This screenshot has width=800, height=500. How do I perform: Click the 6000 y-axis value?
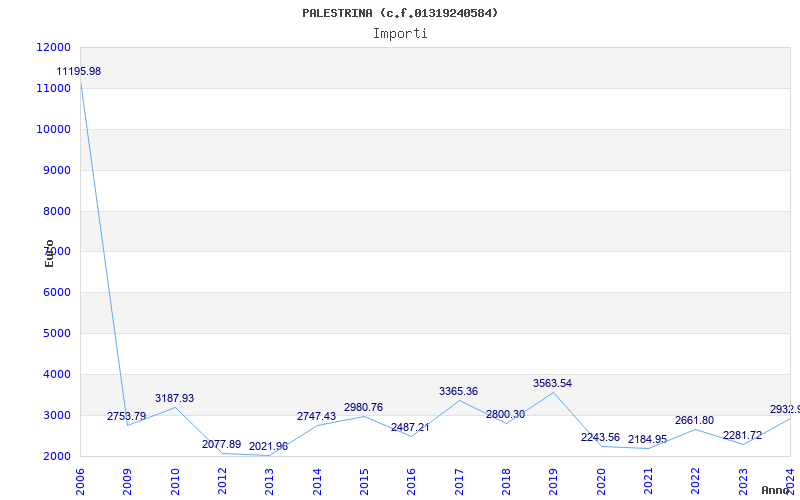pyautogui.click(x=57, y=293)
